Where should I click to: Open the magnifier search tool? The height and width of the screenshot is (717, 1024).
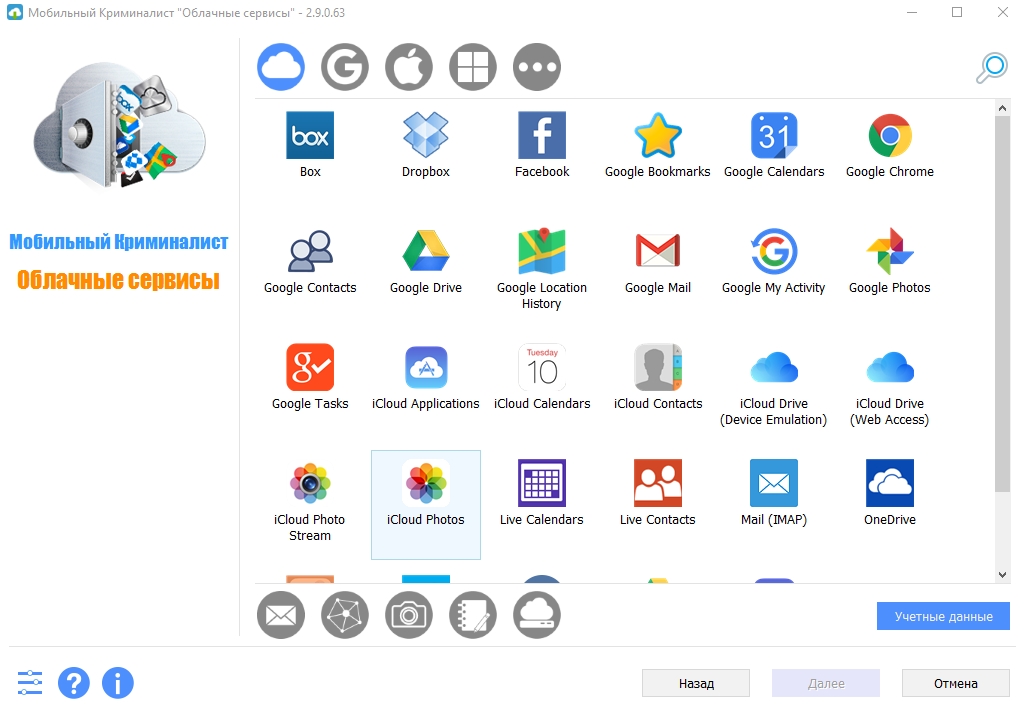point(991,68)
